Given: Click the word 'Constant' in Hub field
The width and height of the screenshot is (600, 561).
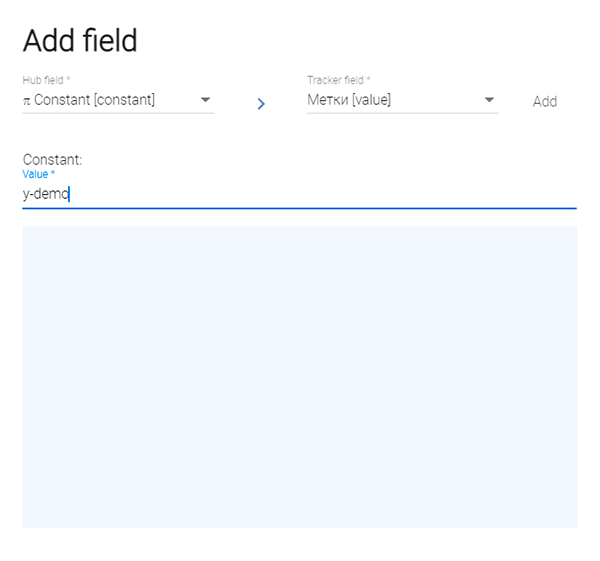Looking at the screenshot, I should point(62,100).
